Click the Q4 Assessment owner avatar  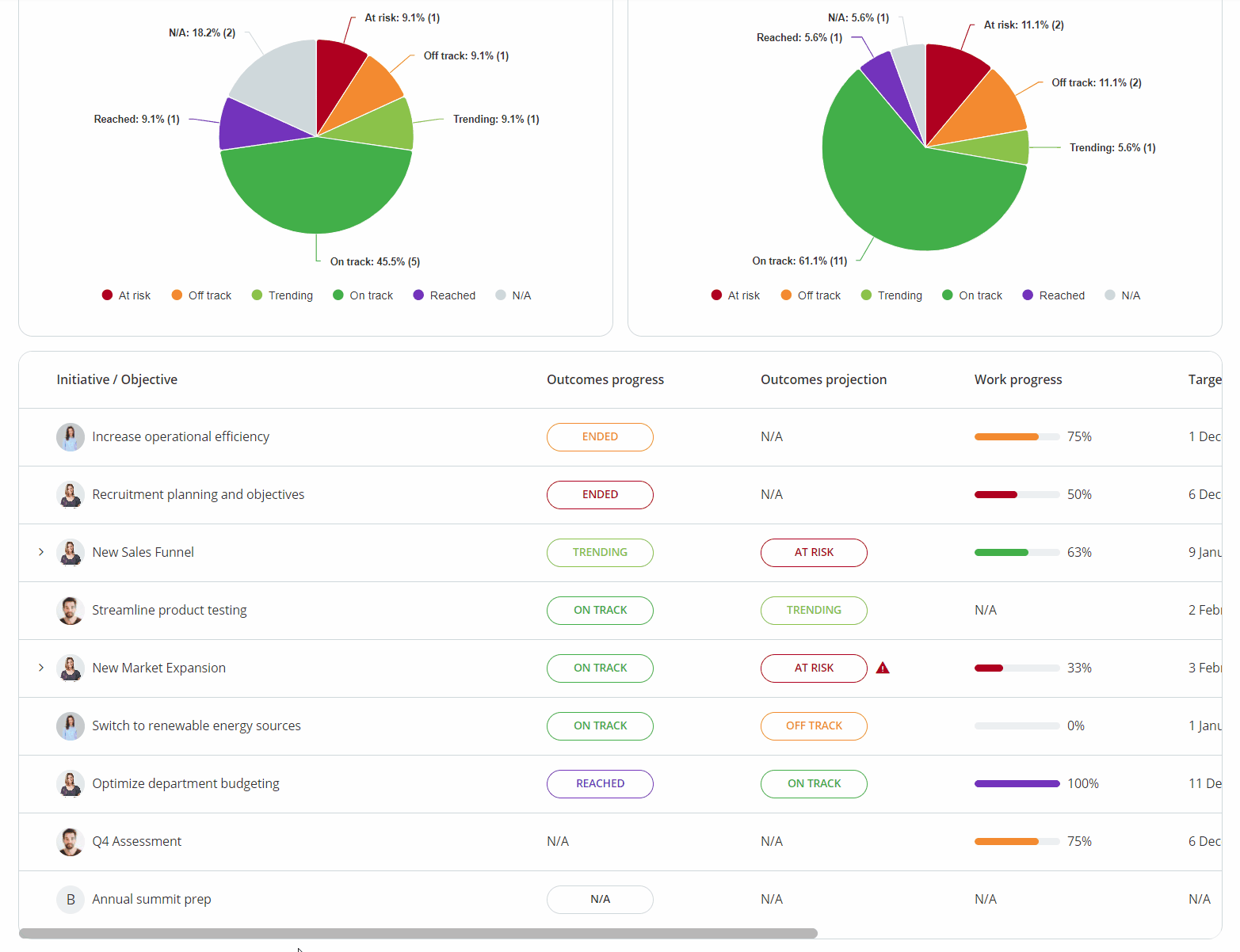70,841
